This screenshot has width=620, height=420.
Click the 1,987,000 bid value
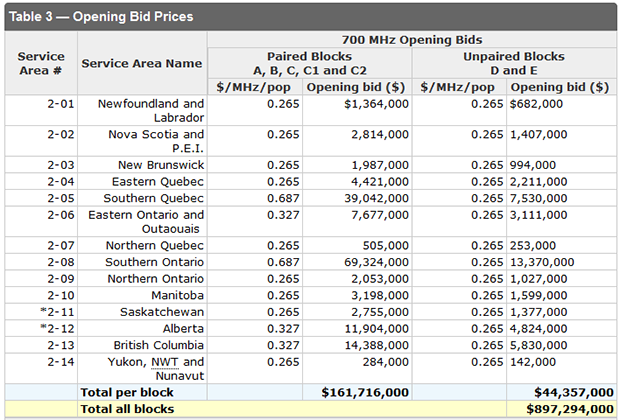point(380,165)
